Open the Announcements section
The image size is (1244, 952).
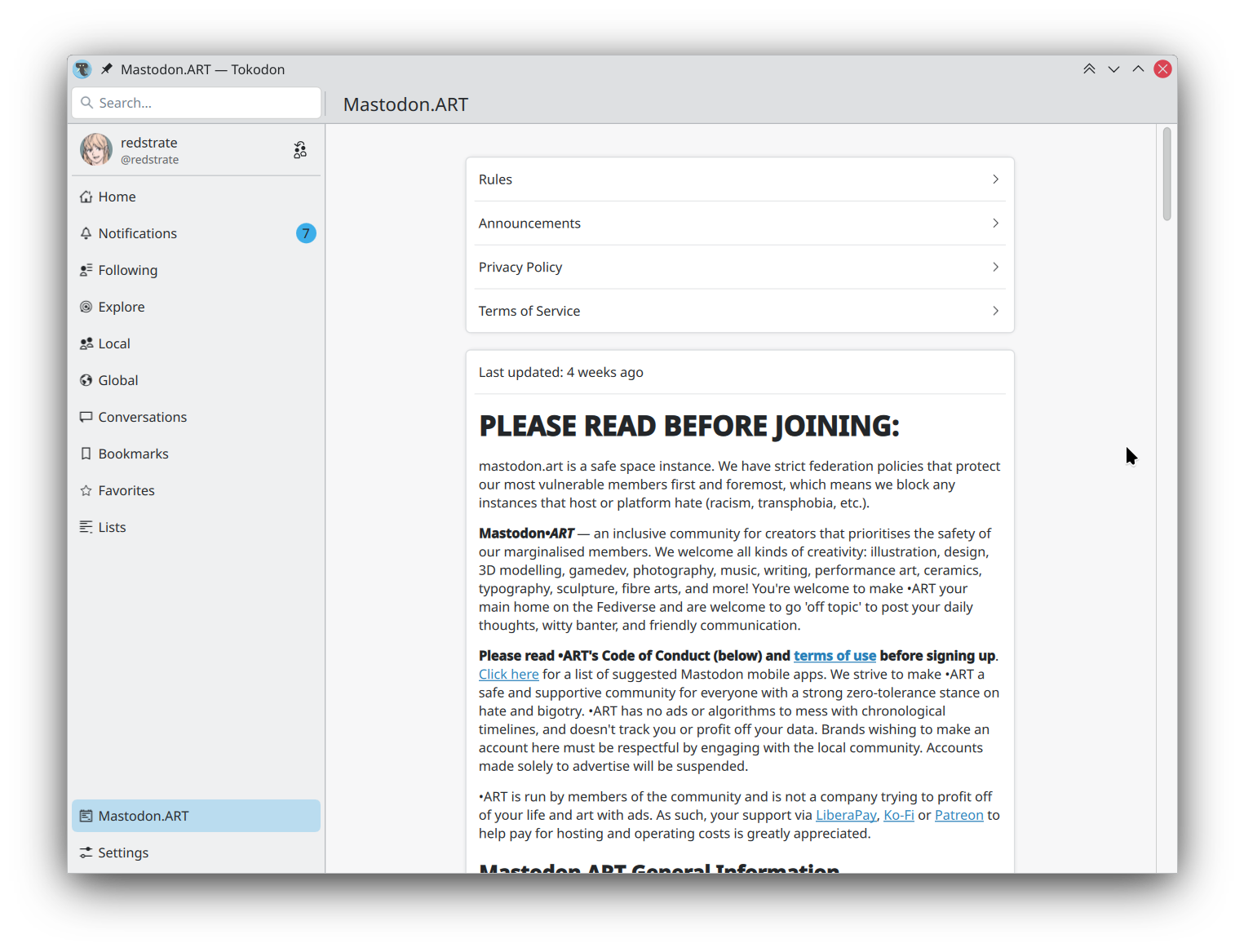(740, 224)
